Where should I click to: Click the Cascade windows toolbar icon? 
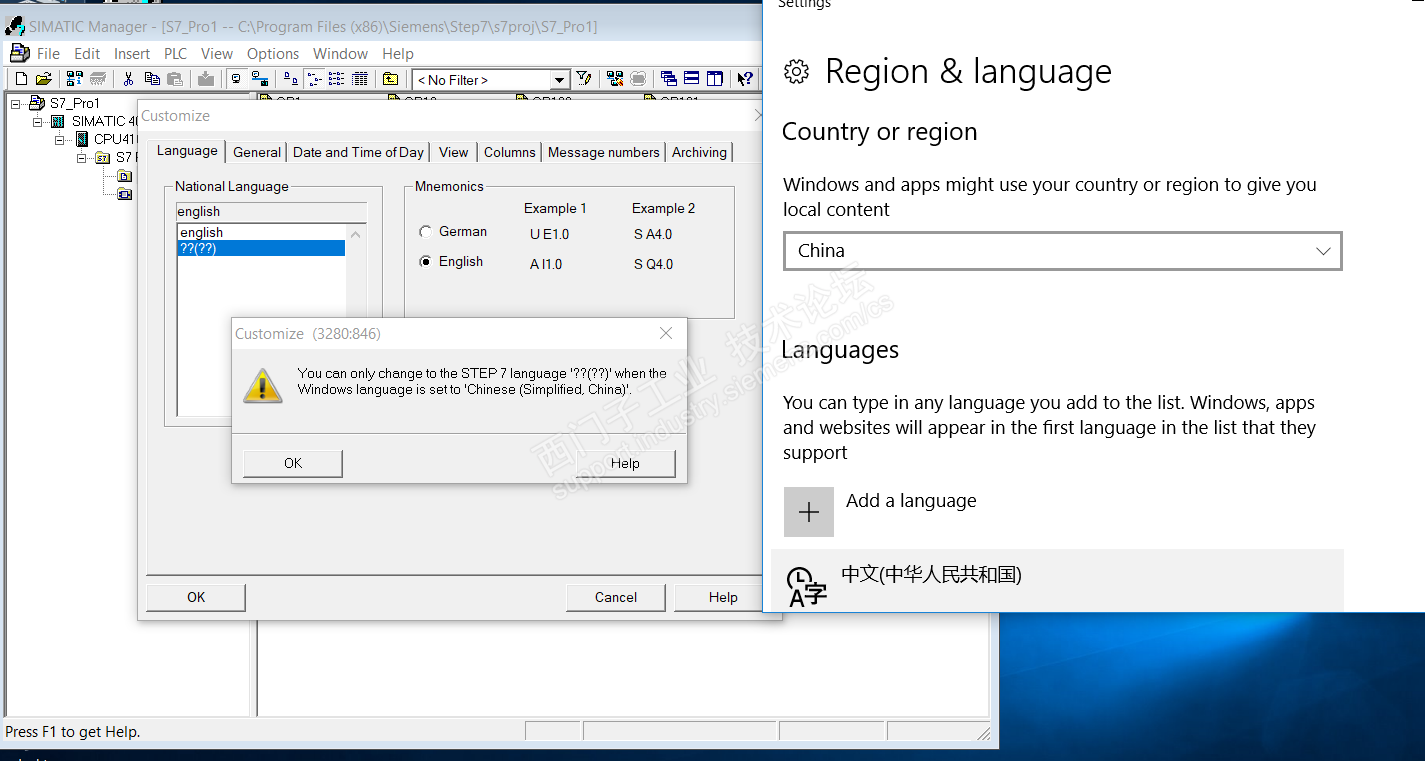click(x=668, y=79)
